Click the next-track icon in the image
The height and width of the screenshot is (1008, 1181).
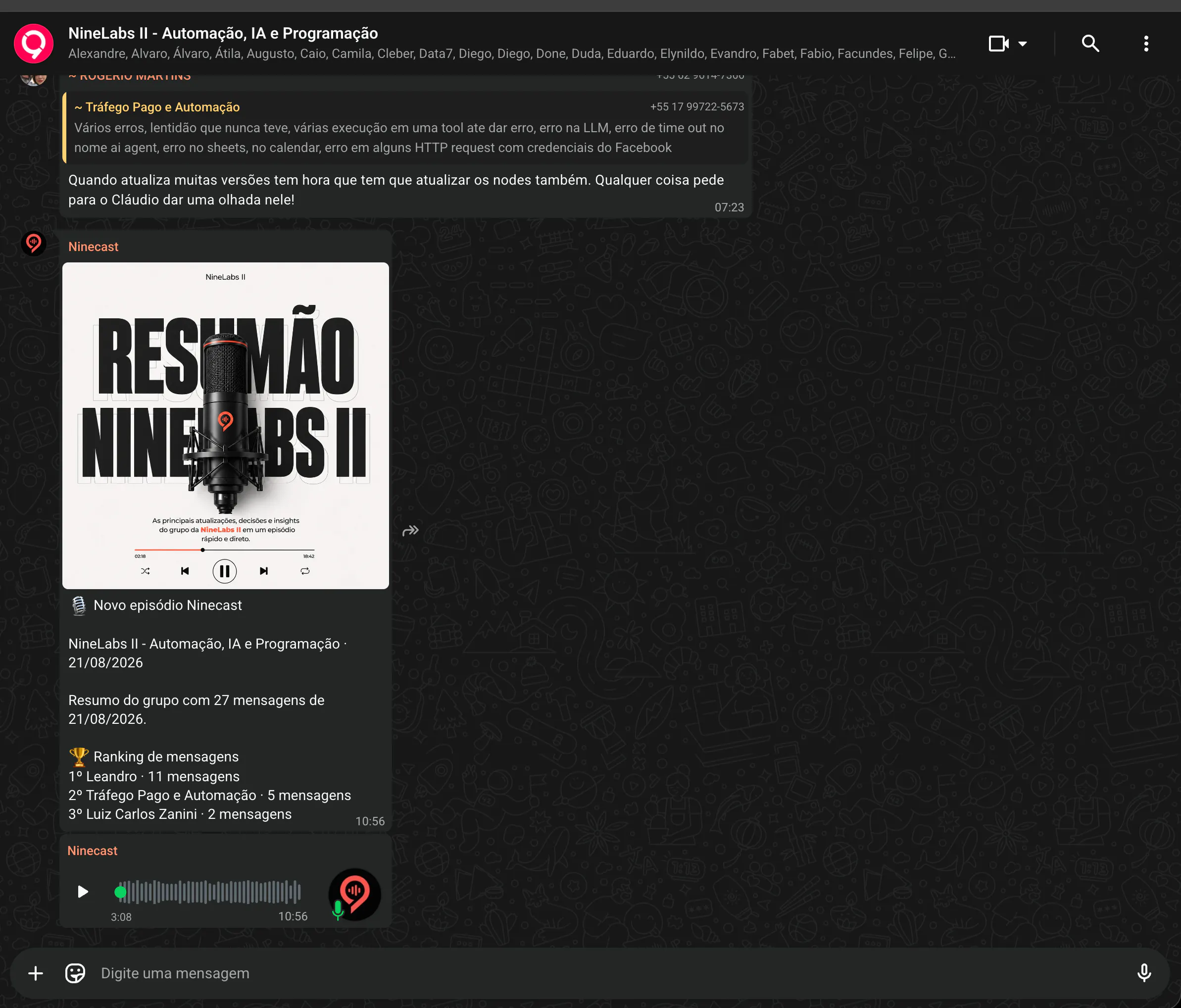pyautogui.click(x=263, y=571)
